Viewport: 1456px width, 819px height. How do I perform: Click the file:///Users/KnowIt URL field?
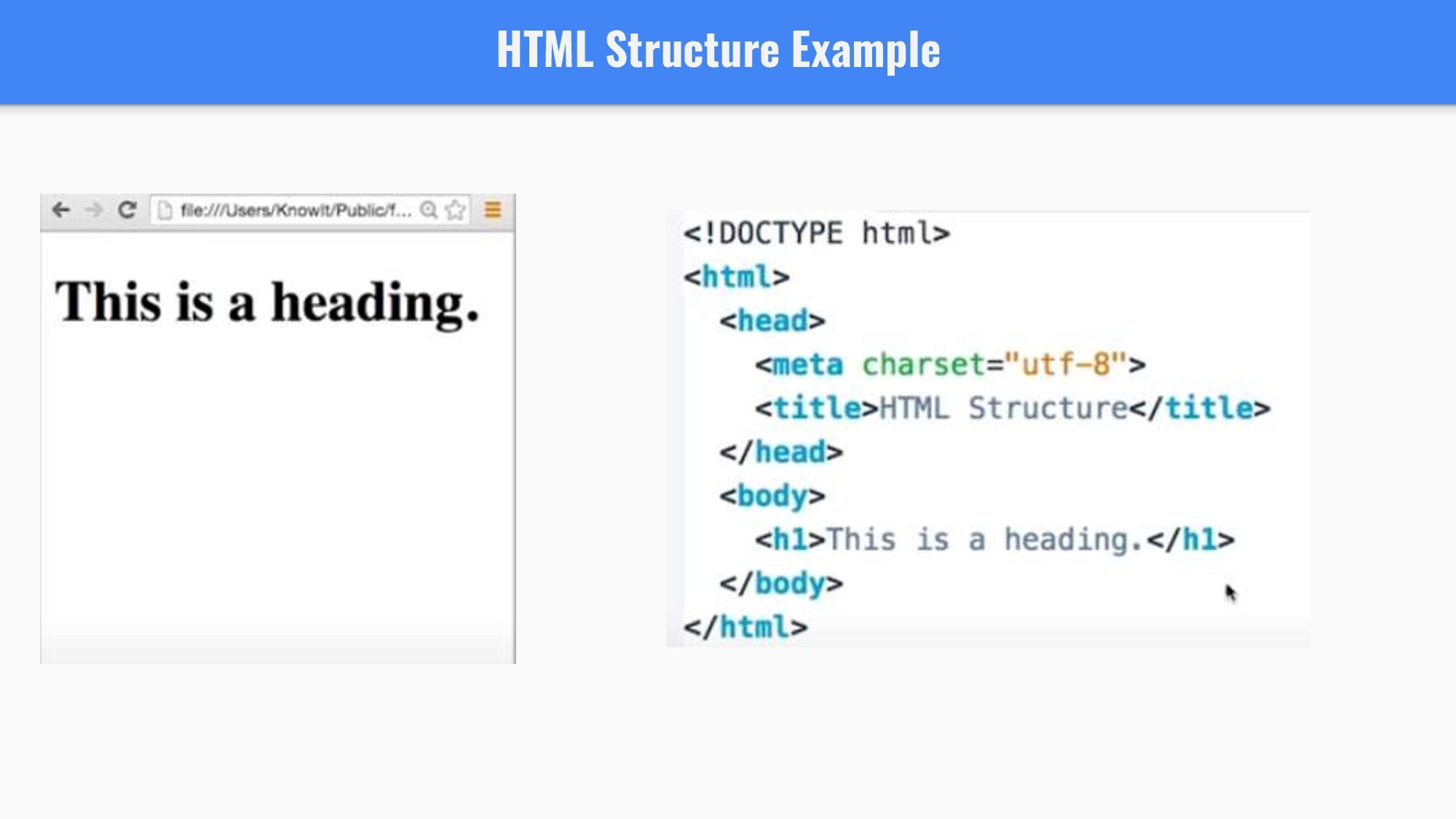(295, 210)
